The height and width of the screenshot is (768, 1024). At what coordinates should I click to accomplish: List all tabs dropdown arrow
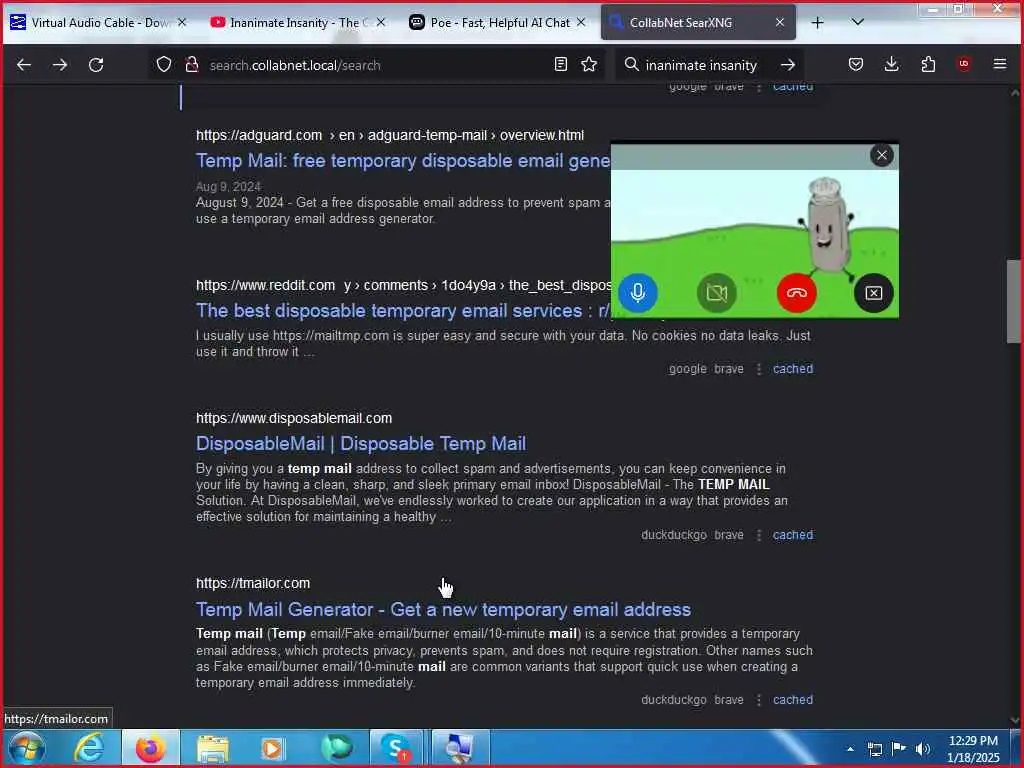(x=857, y=22)
